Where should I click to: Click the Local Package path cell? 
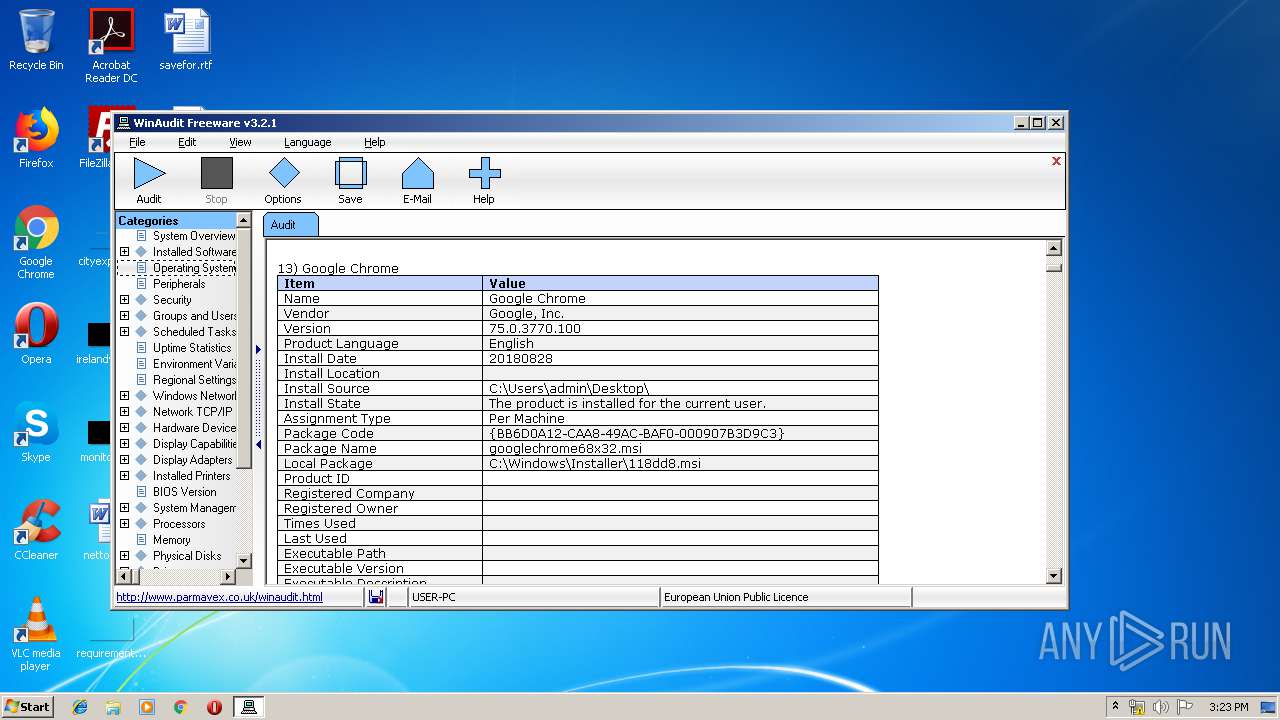680,463
